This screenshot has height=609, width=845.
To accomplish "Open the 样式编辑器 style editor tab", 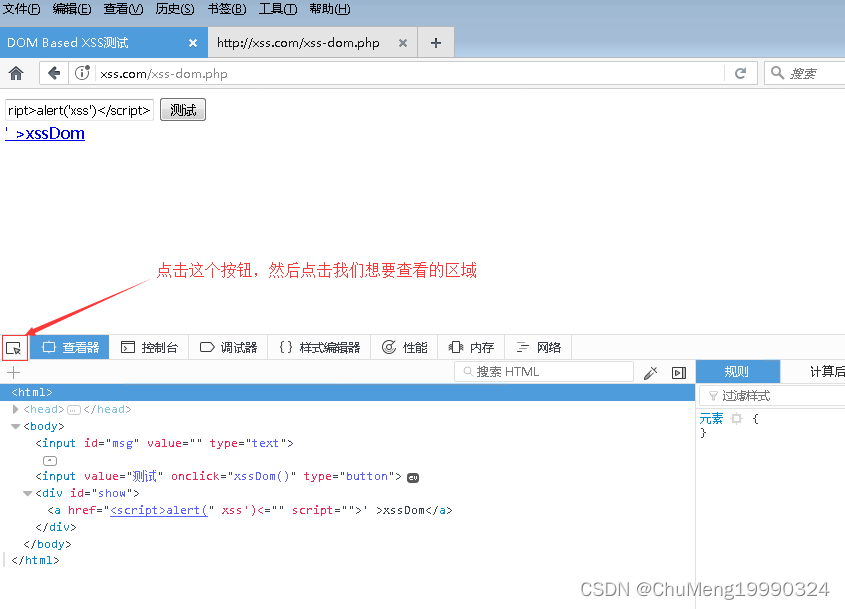I will (320, 348).
